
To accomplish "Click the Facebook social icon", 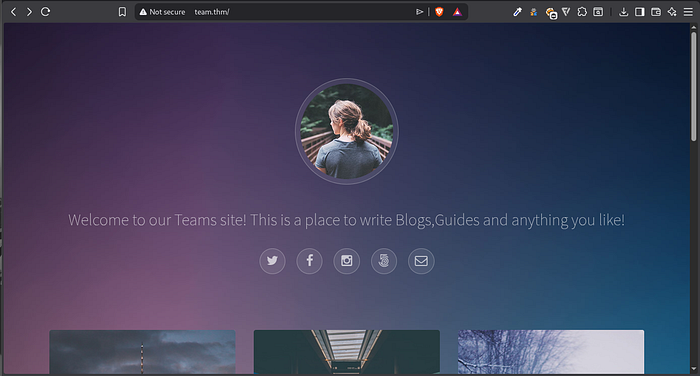I will click(309, 261).
